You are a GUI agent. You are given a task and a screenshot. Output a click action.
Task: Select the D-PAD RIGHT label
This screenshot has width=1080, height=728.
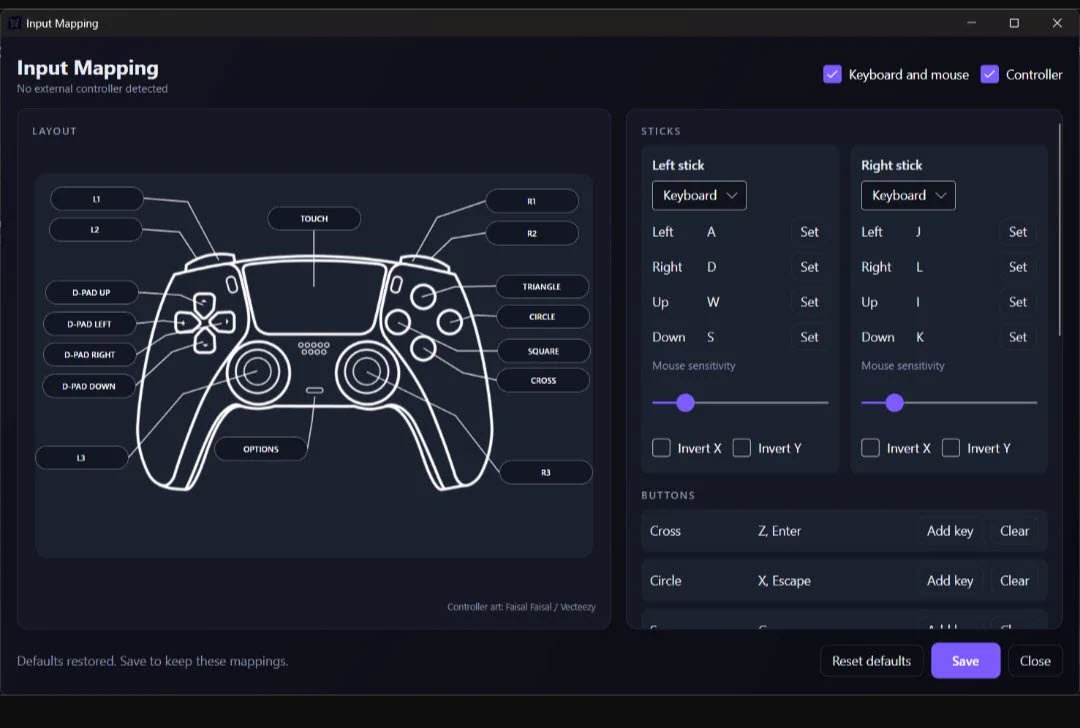(x=90, y=355)
